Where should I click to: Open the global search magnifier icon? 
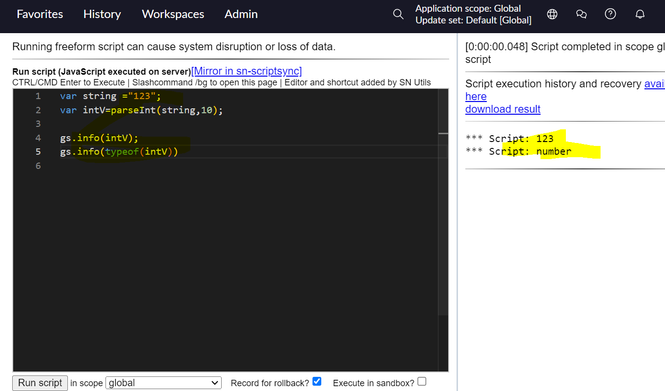click(x=398, y=14)
